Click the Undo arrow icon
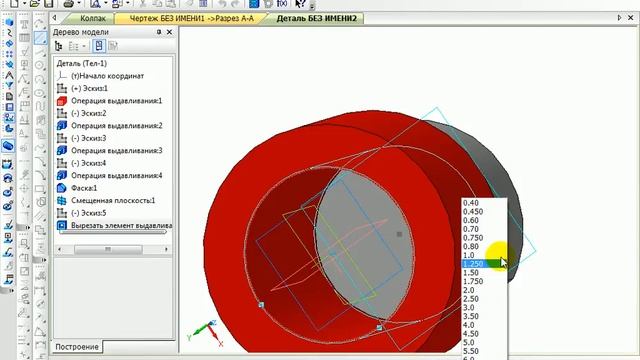The width and height of the screenshot is (640, 360). [x=222, y=4]
